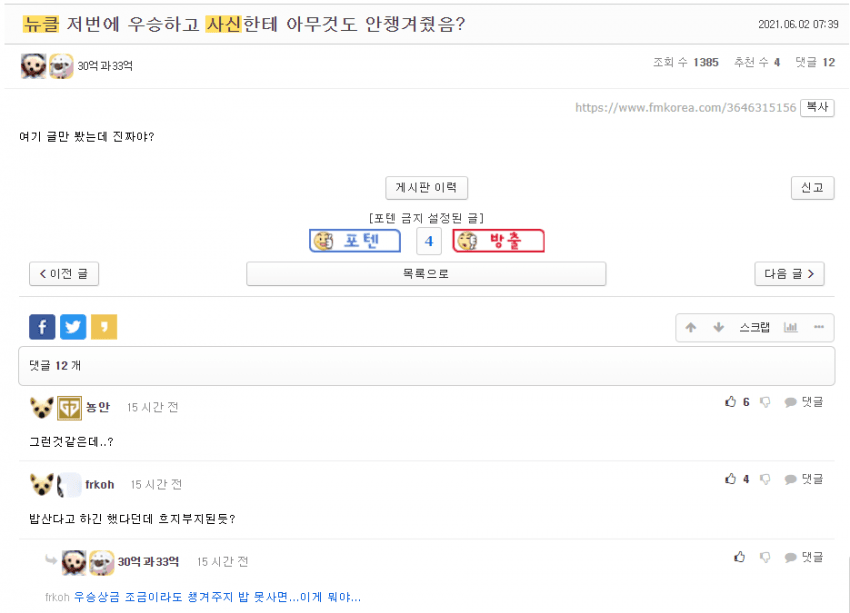Save the post with 스크랩
Image resolution: width=850 pixels, height=613 pixels.
(x=755, y=327)
